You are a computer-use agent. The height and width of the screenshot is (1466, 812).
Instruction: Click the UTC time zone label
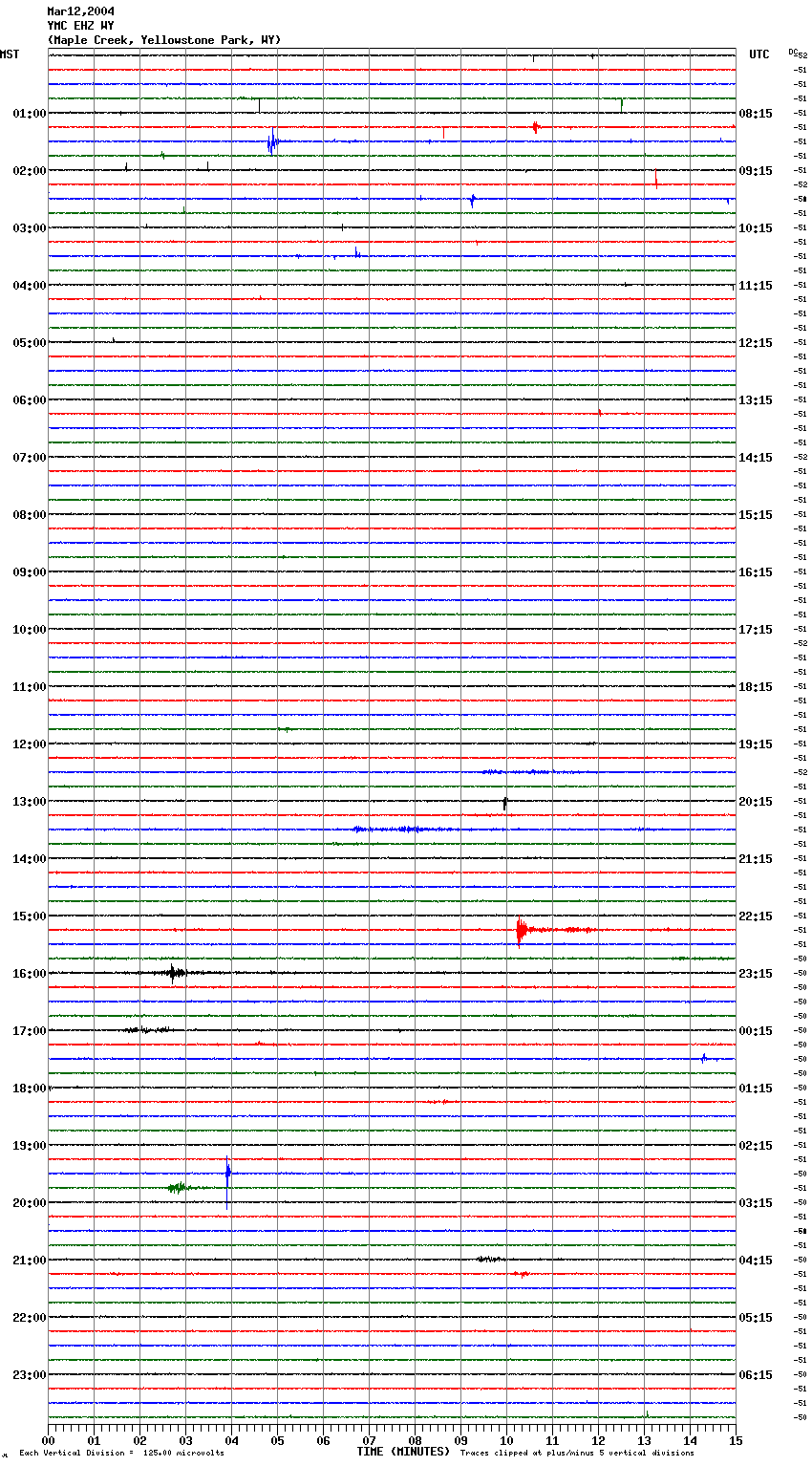coord(759,54)
